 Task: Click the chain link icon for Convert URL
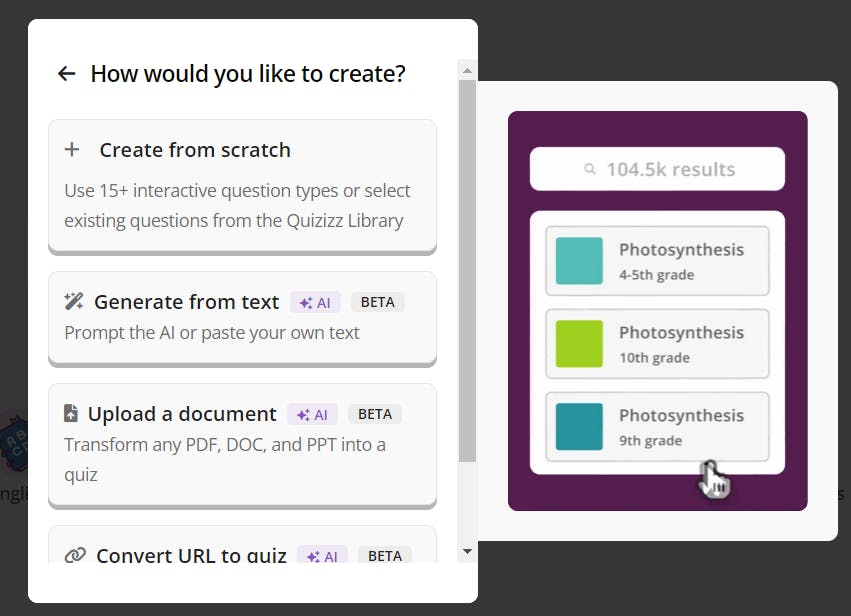coord(75,555)
